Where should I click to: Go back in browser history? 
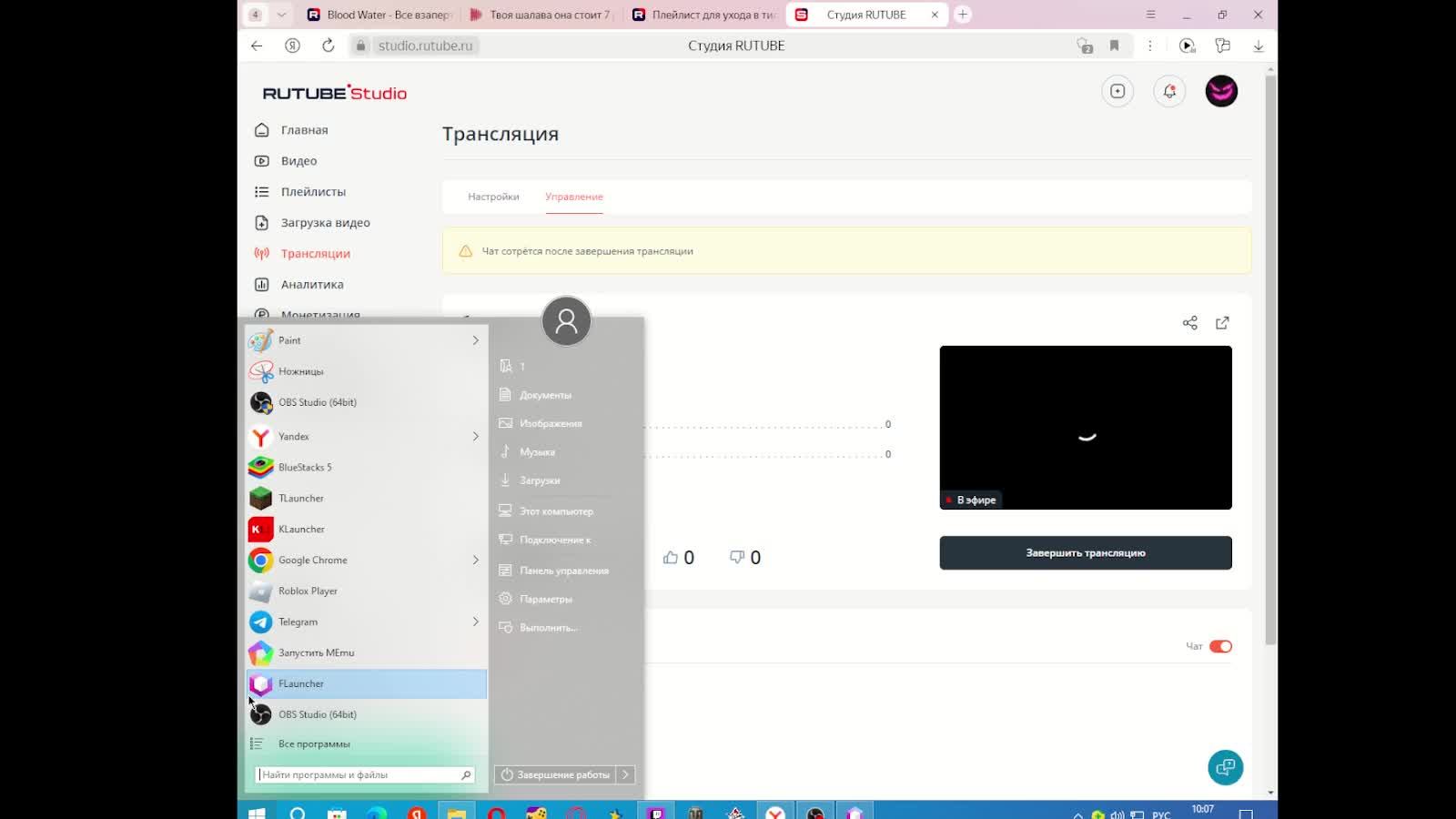[257, 45]
